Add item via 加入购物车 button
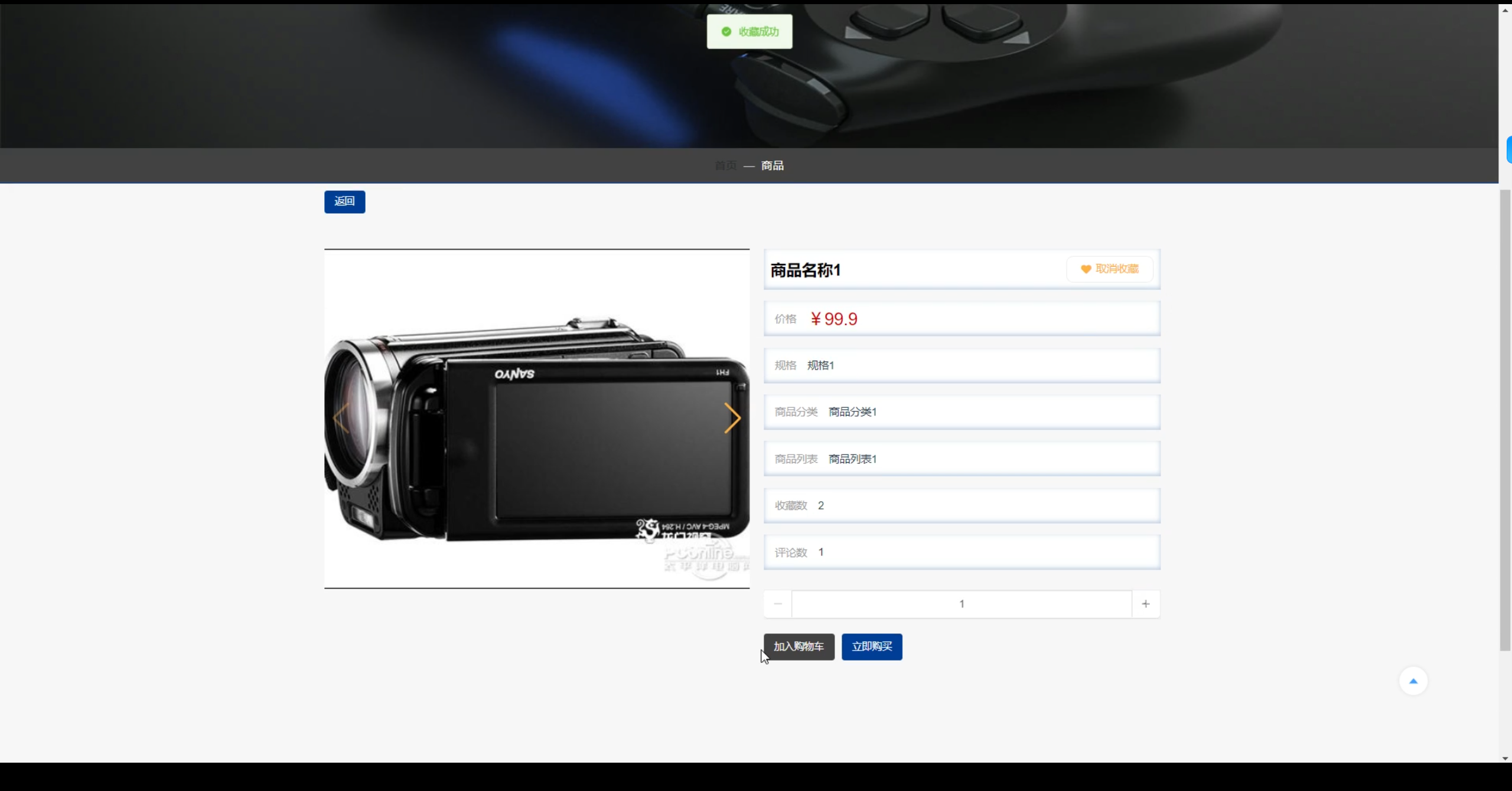This screenshot has height=791, width=1512. [x=799, y=647]
